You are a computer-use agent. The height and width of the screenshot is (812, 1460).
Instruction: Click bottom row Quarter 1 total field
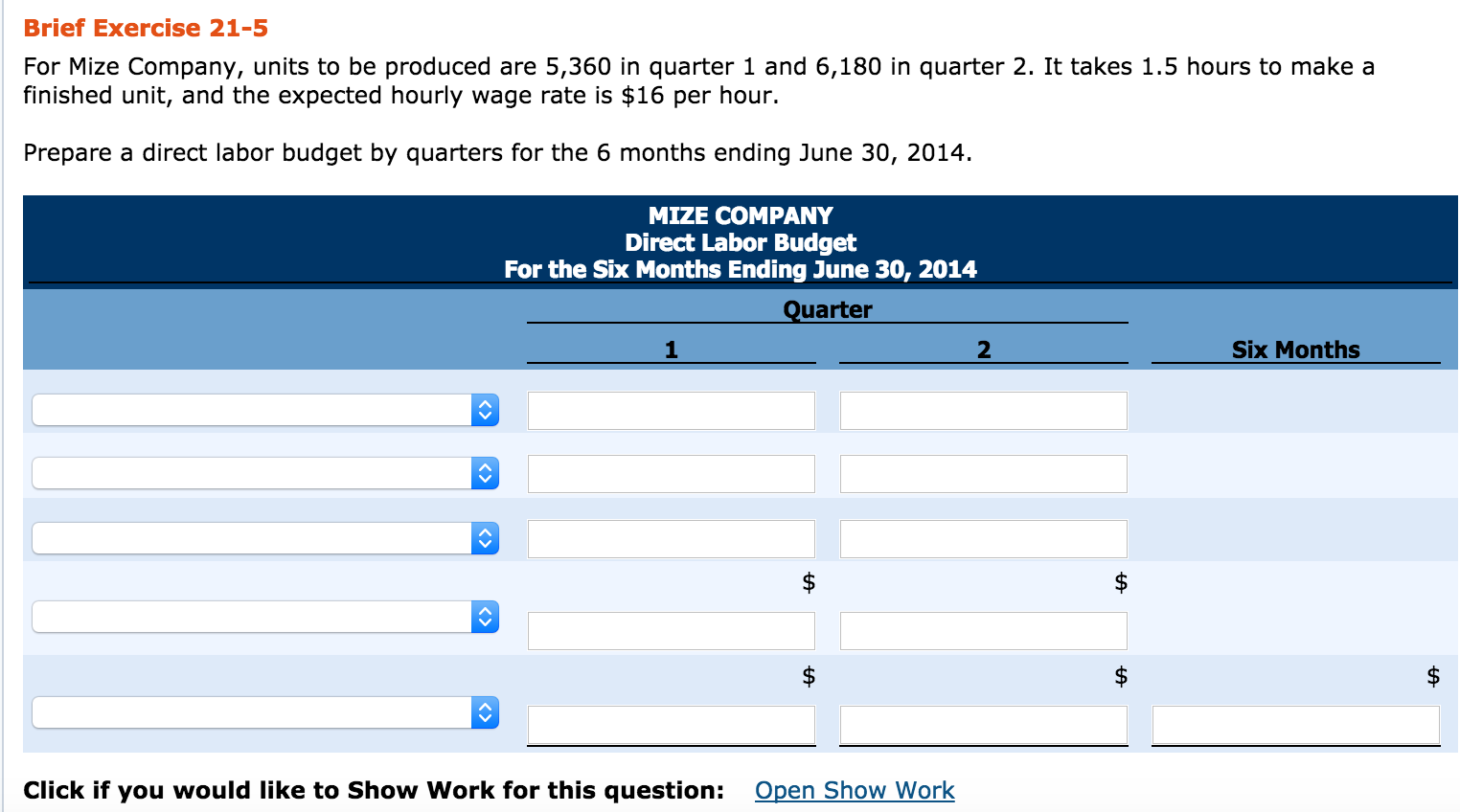coord(672,725)
